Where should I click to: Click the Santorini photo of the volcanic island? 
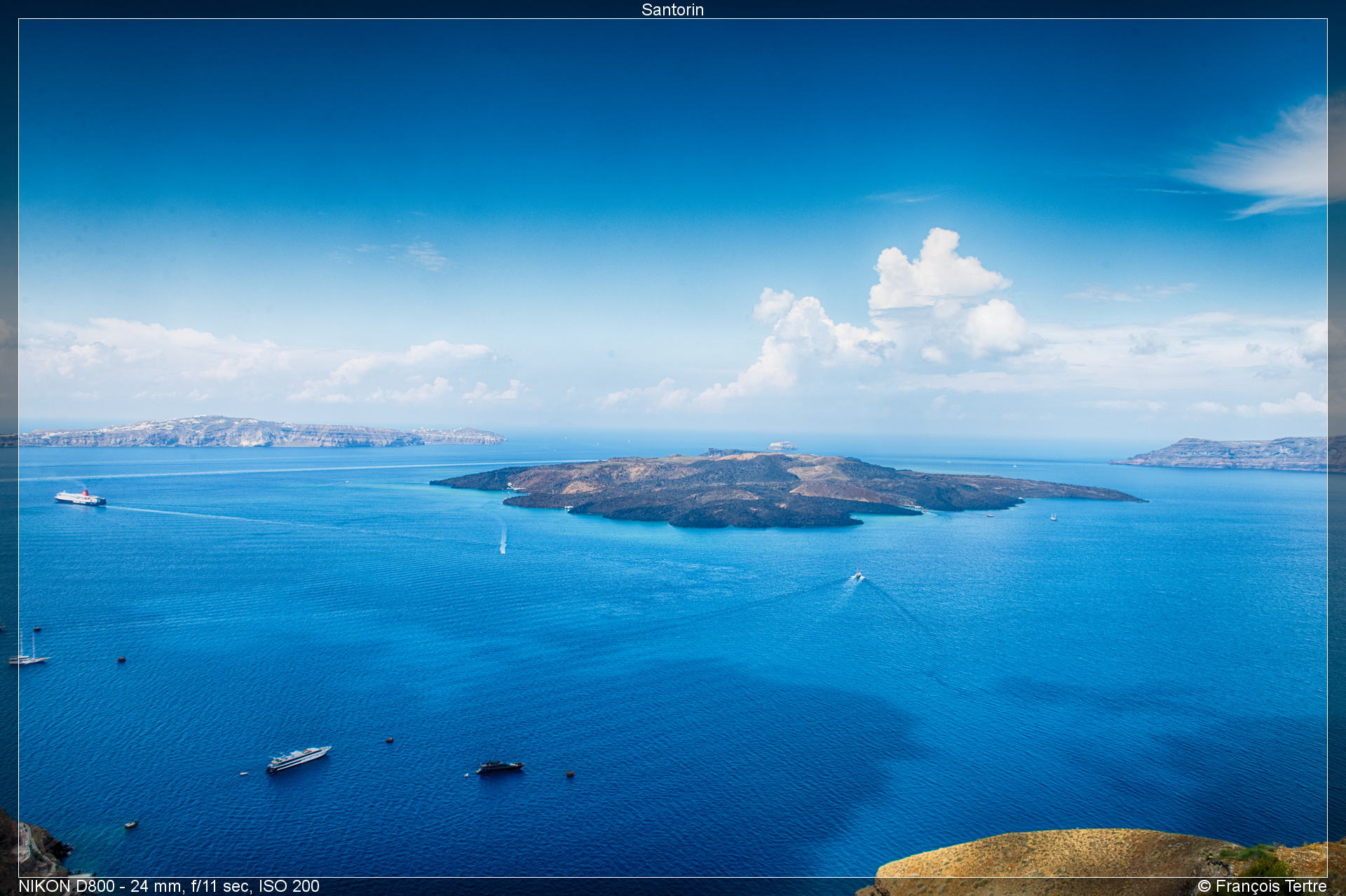point(673,448)
